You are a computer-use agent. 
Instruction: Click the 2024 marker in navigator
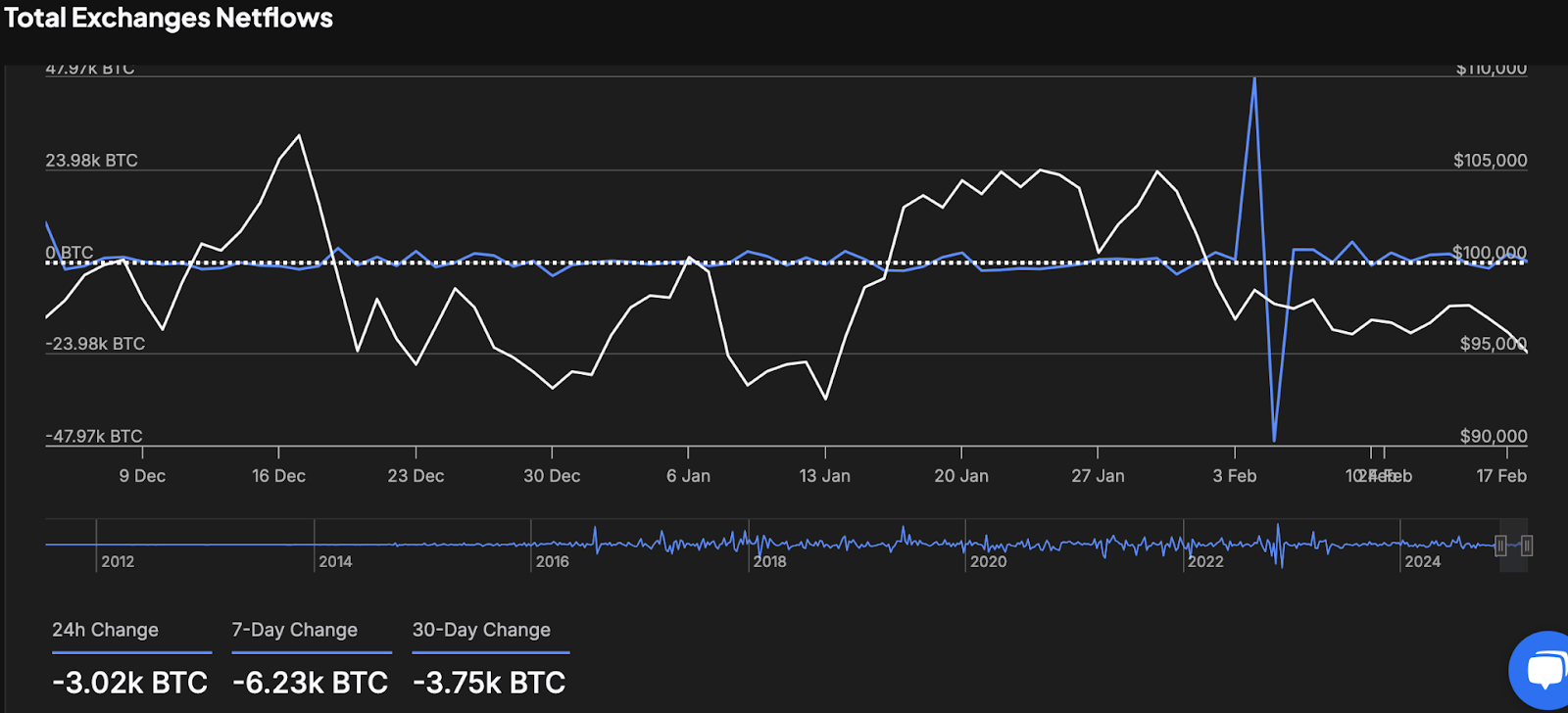tap(1423, 561)
